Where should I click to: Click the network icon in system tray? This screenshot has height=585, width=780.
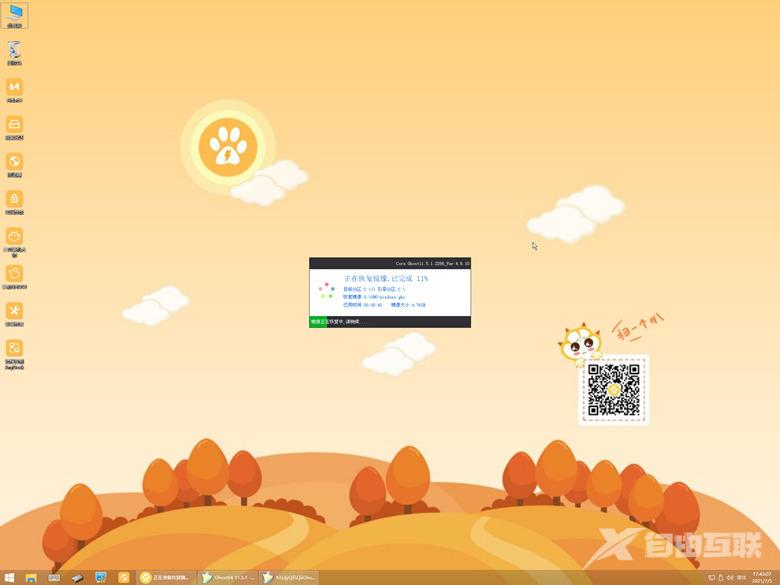(711, 578)
